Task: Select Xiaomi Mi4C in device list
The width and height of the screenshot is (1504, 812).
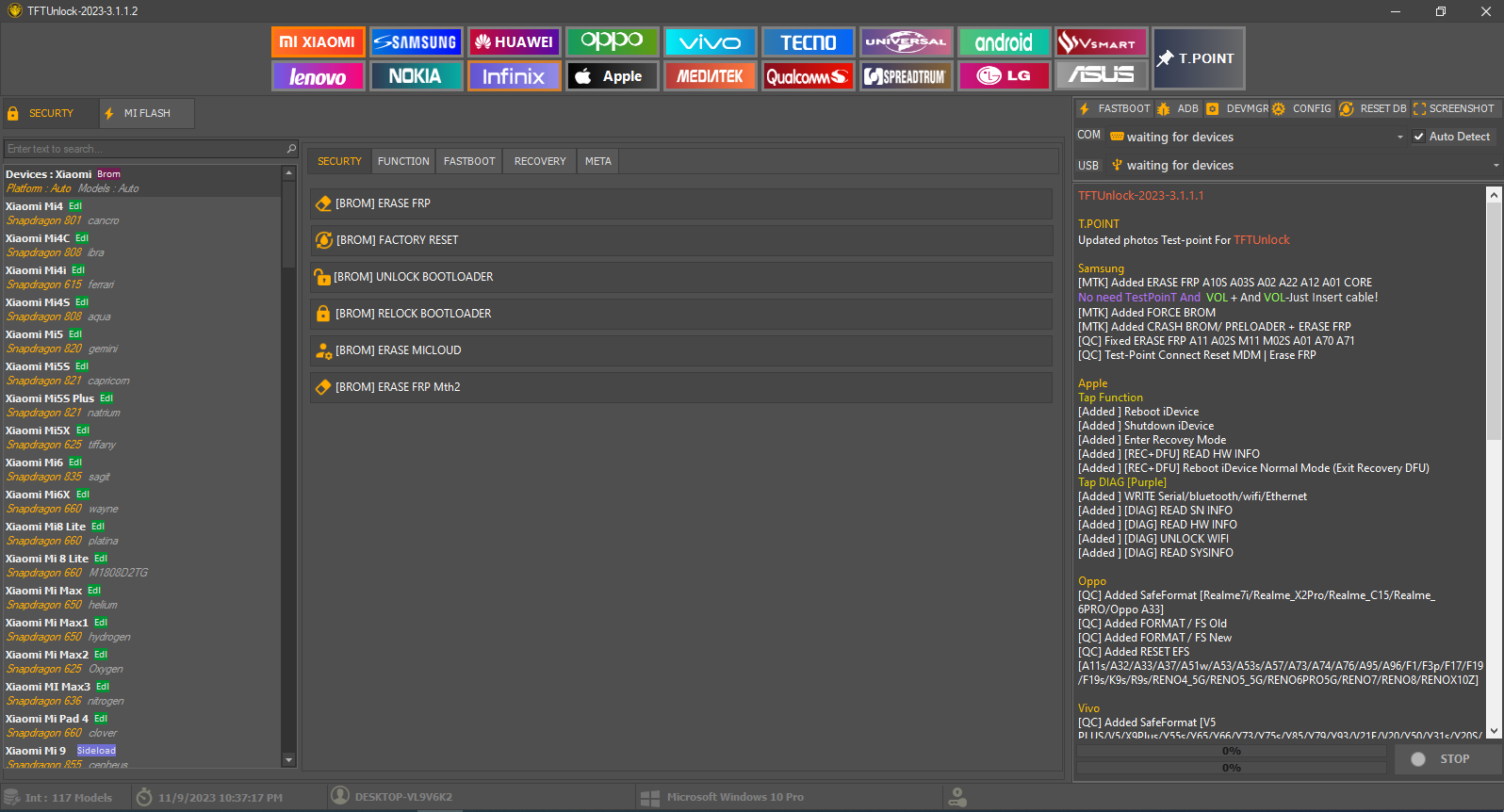Action: (141, 245)
